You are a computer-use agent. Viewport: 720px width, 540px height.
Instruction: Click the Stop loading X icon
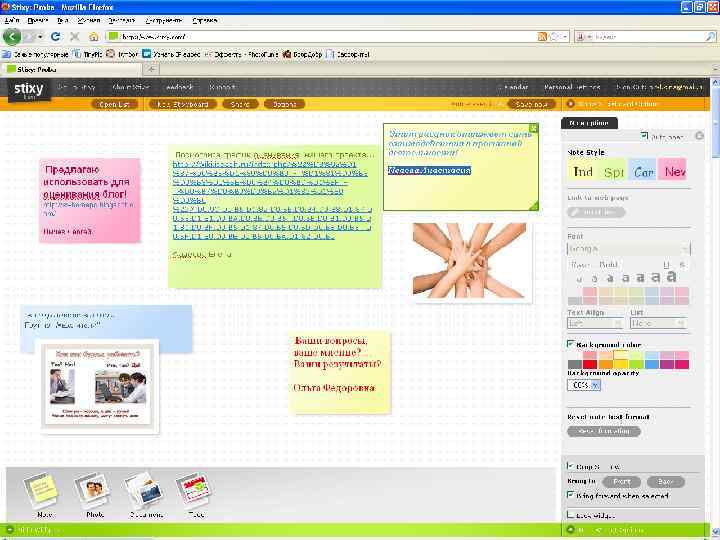(x=74, y=36)
